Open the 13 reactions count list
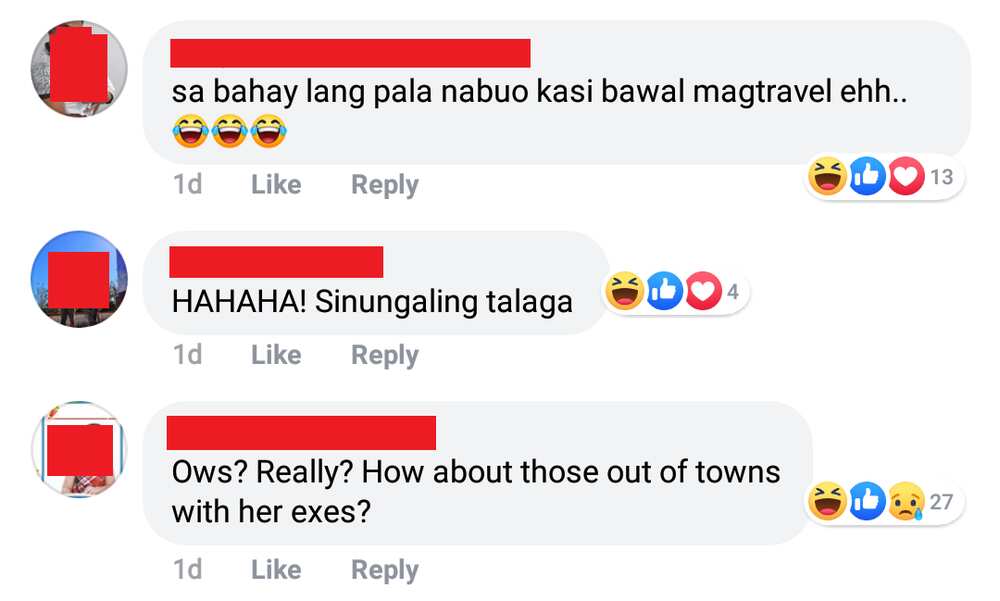 click(941, 177)
